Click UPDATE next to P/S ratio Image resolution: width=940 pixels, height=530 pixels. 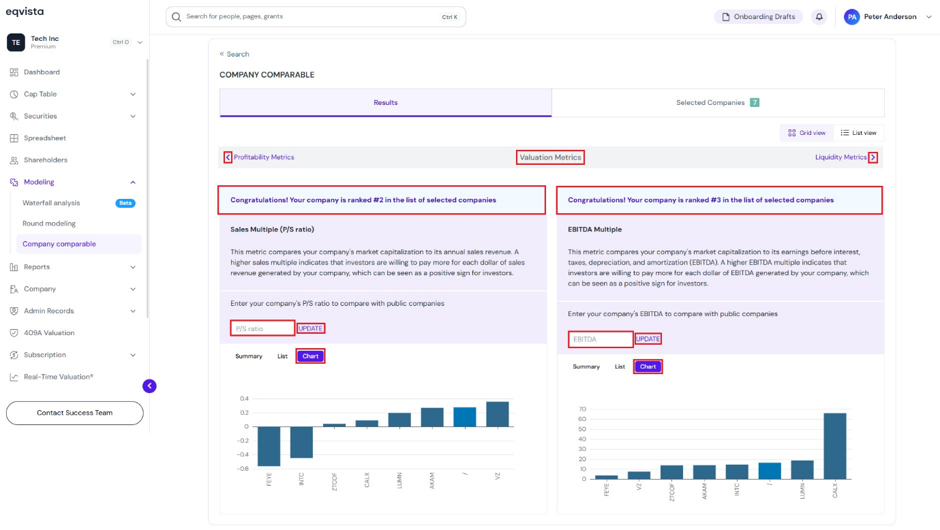pyautogui.click(x=311, y=329)
